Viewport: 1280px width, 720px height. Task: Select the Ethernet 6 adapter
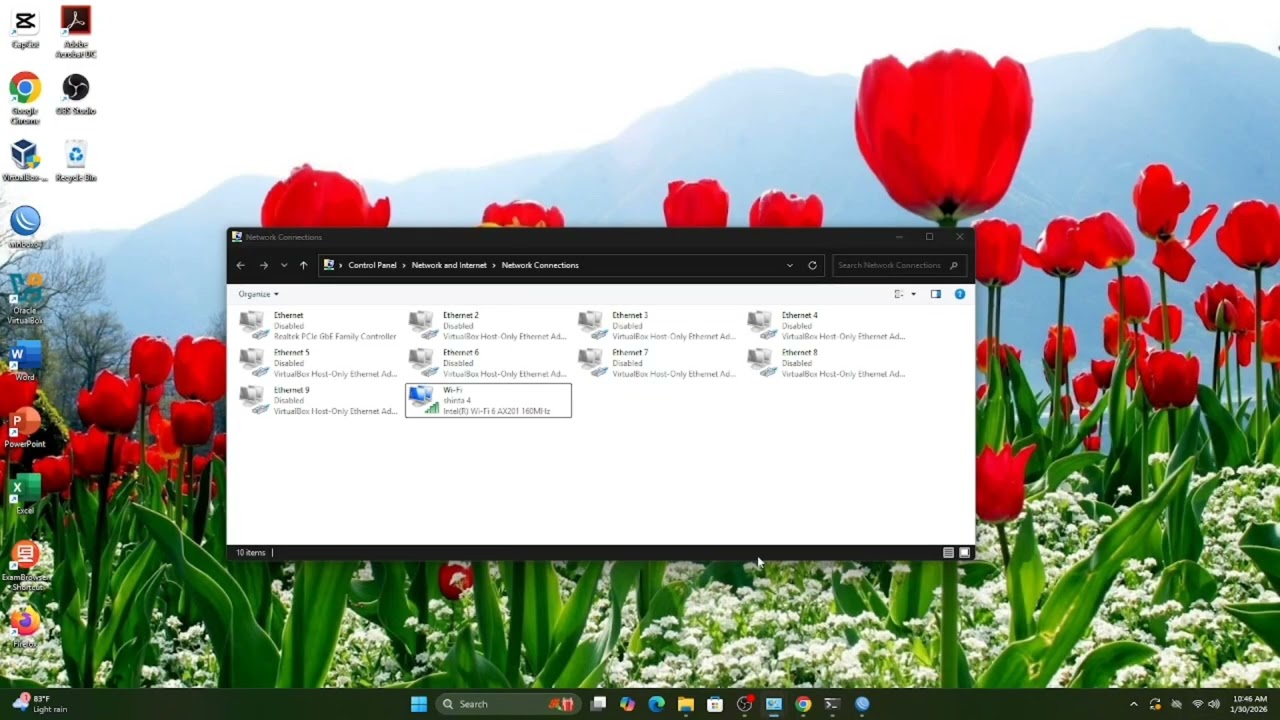click(488, 363)
